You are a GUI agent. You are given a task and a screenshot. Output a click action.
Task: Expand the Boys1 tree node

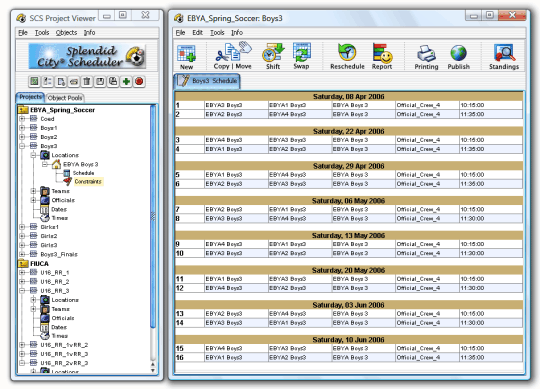click(x=22, y=128)
